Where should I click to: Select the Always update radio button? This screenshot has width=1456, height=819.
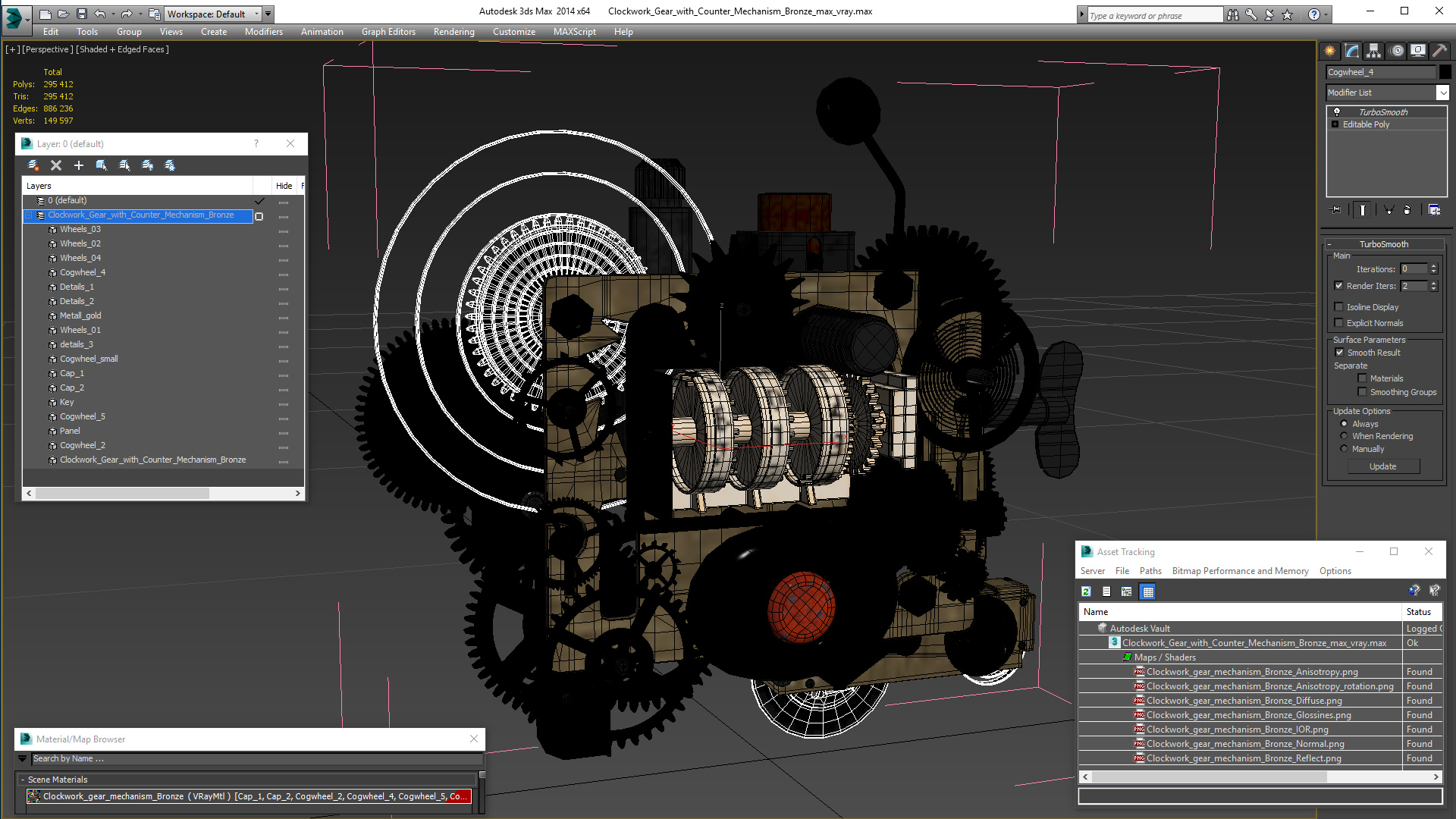(x=1344, y=424)
